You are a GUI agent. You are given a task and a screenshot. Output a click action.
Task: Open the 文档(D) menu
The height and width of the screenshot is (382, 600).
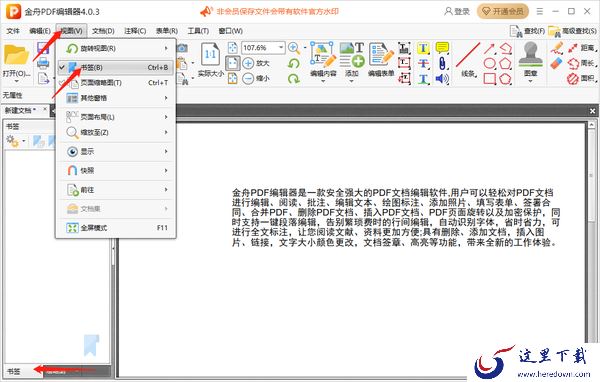point(103,31)
